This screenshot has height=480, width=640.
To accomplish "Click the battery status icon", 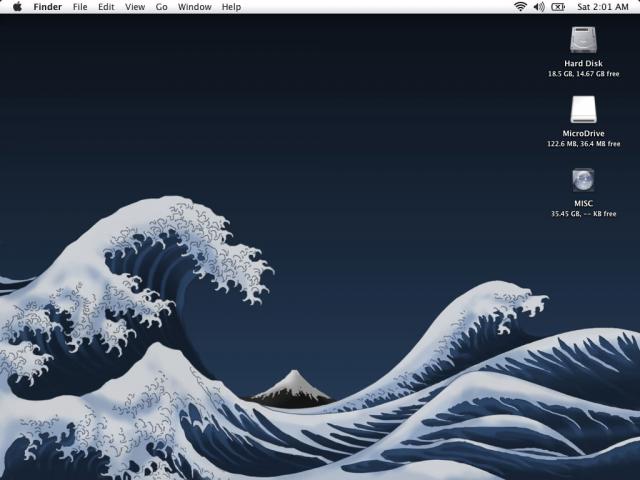I will tap(558, 7).
